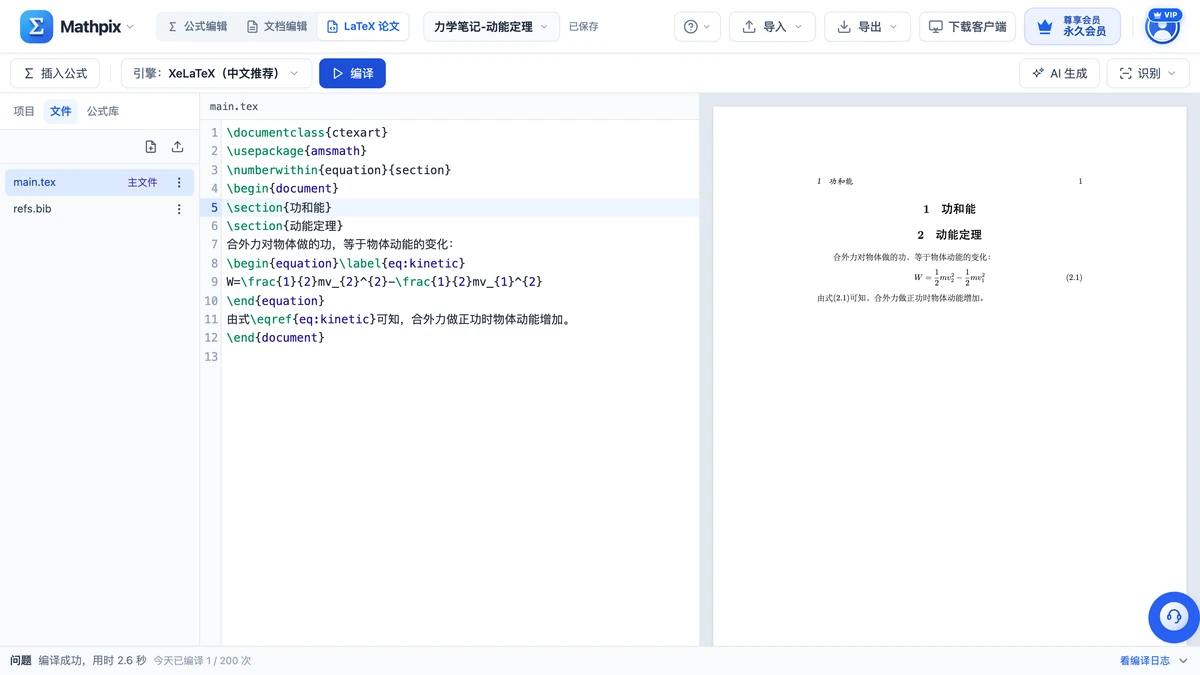
Task: Click the \end{document} line
Action: click(x=276, y=338)
